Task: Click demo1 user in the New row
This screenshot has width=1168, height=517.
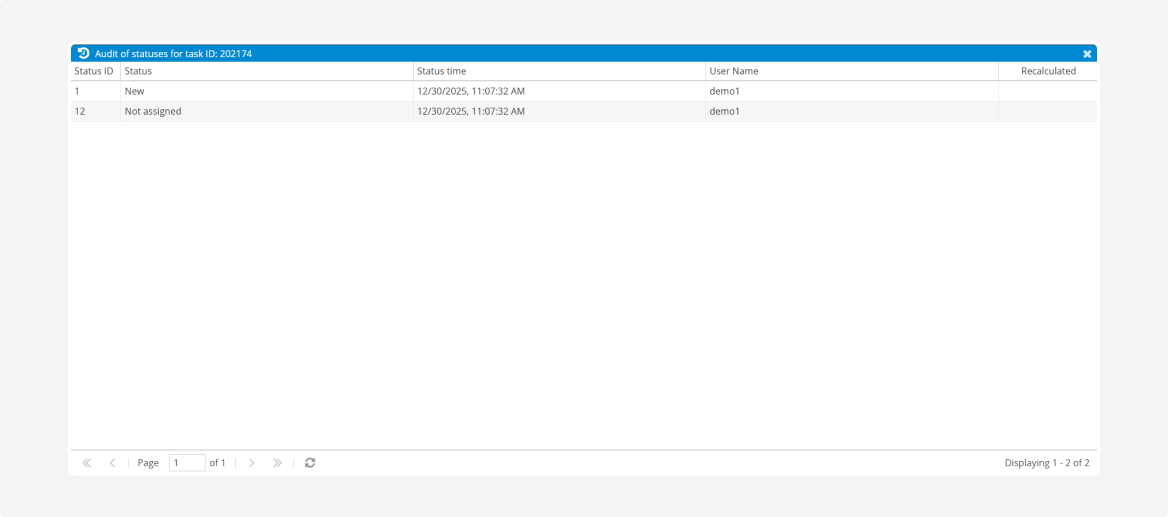Action: click(724, 91)
